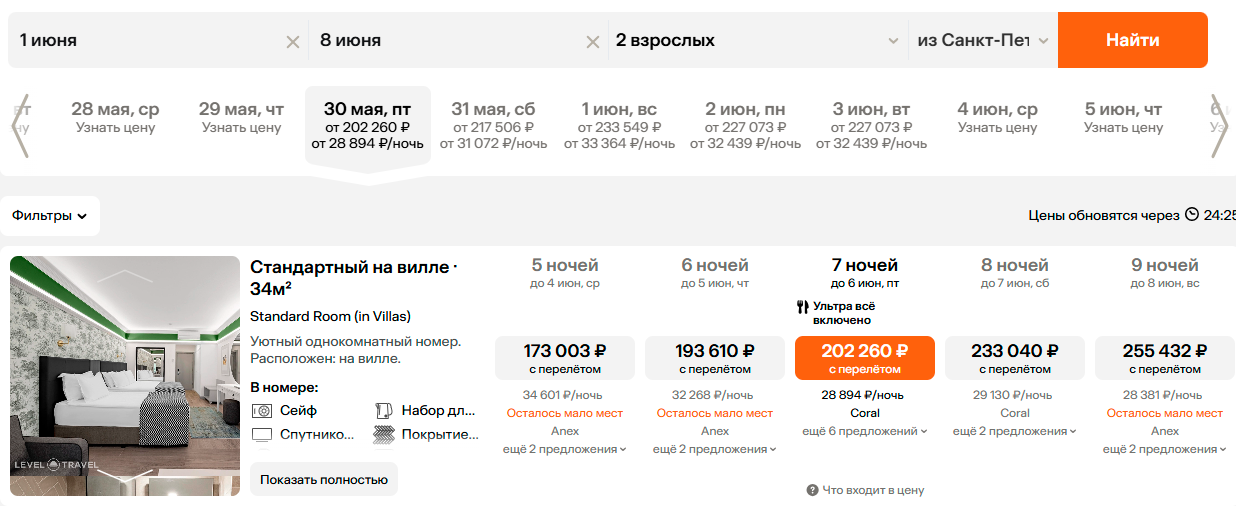Image resolution: width=1236 pixels, height=506 pixels.
Task: Click the satellite TV amenity icon
Action: (262, 435)
